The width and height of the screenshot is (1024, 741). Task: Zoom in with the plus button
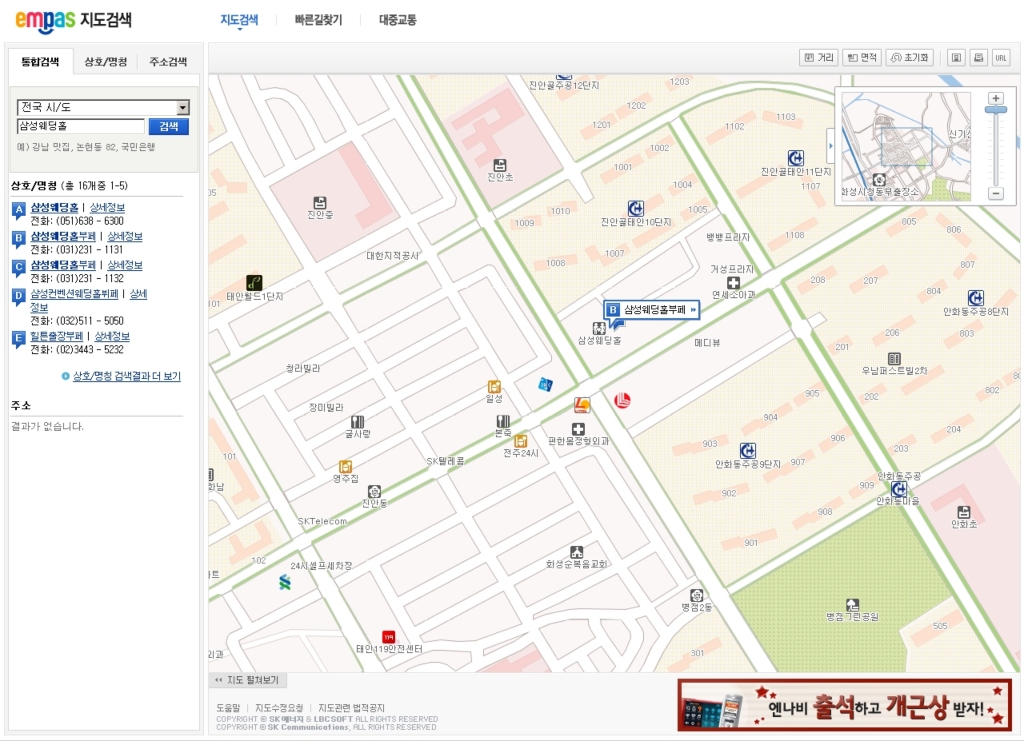click(x=996, y=99)
